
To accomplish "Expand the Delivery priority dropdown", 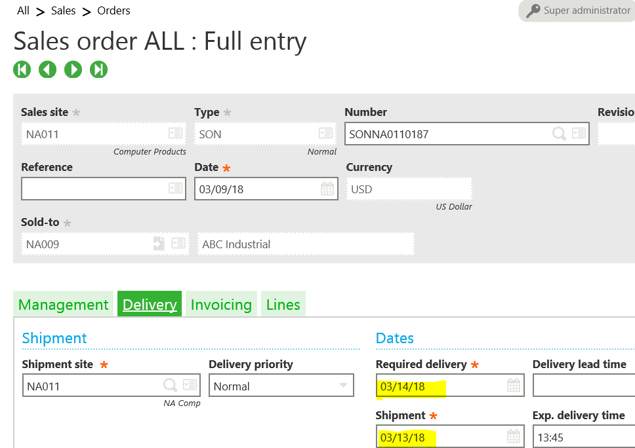I will 343,386.
